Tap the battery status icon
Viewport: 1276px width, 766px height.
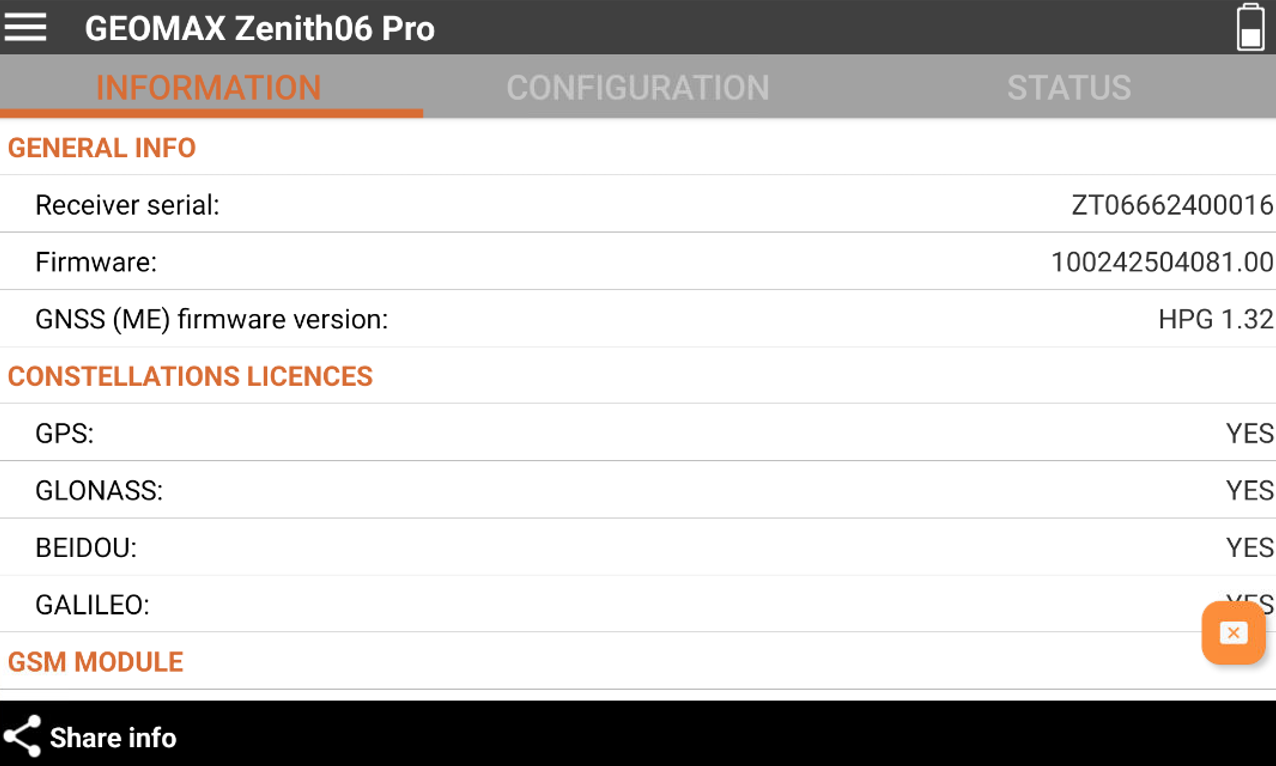[x=1250, y=27]
